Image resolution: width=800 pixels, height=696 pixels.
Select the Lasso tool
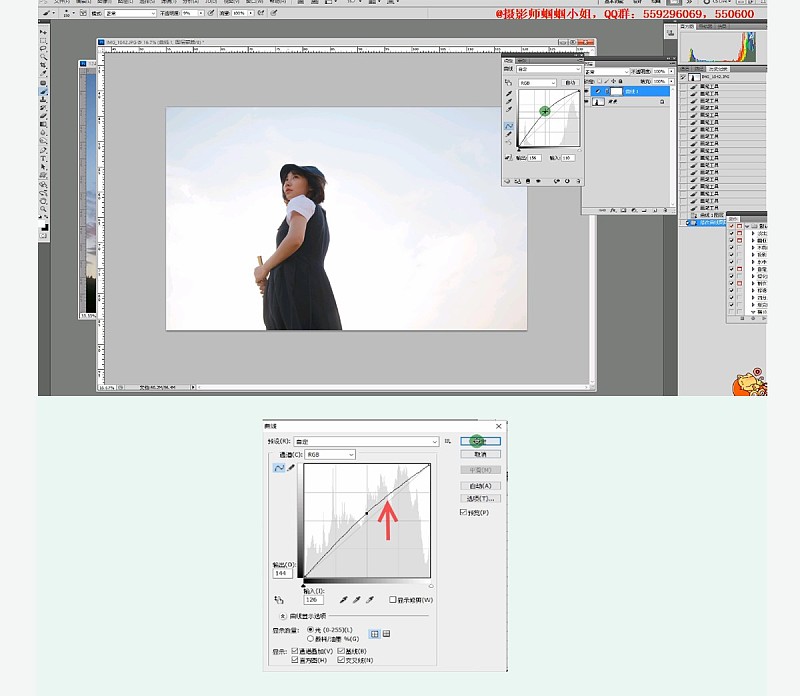point(43,48)
